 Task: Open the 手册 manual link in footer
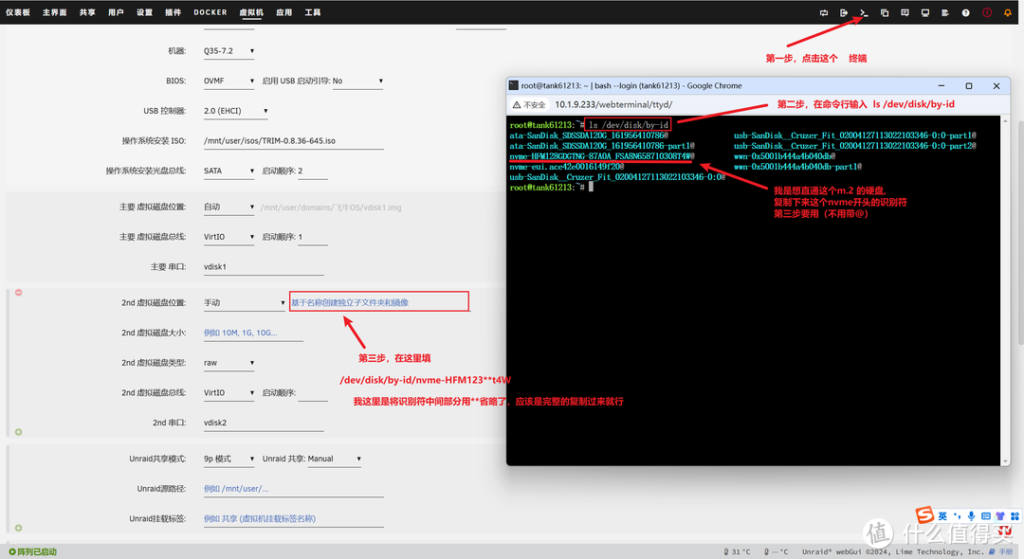point(1001,552)
